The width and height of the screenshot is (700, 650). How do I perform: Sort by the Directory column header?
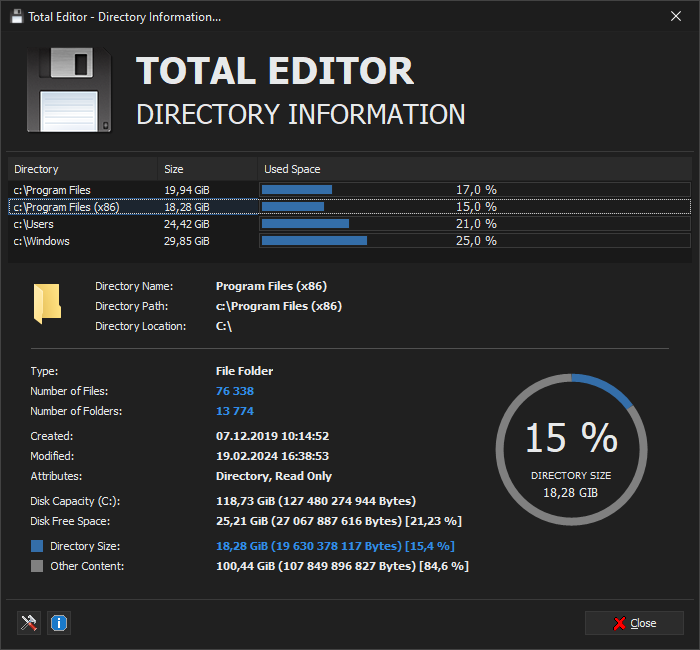(x=83, y=169)
